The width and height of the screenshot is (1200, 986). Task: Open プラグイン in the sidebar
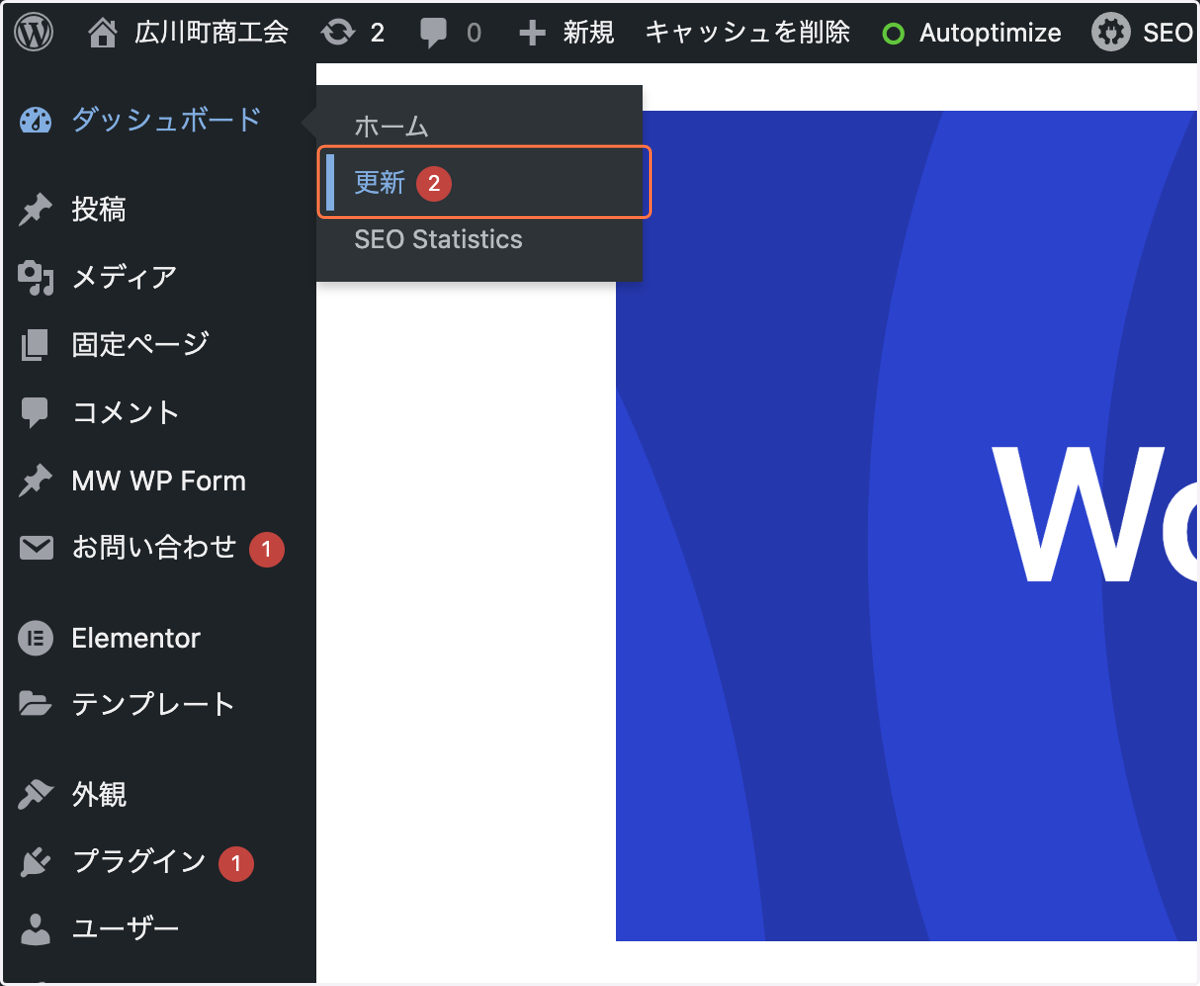[138, 862]
